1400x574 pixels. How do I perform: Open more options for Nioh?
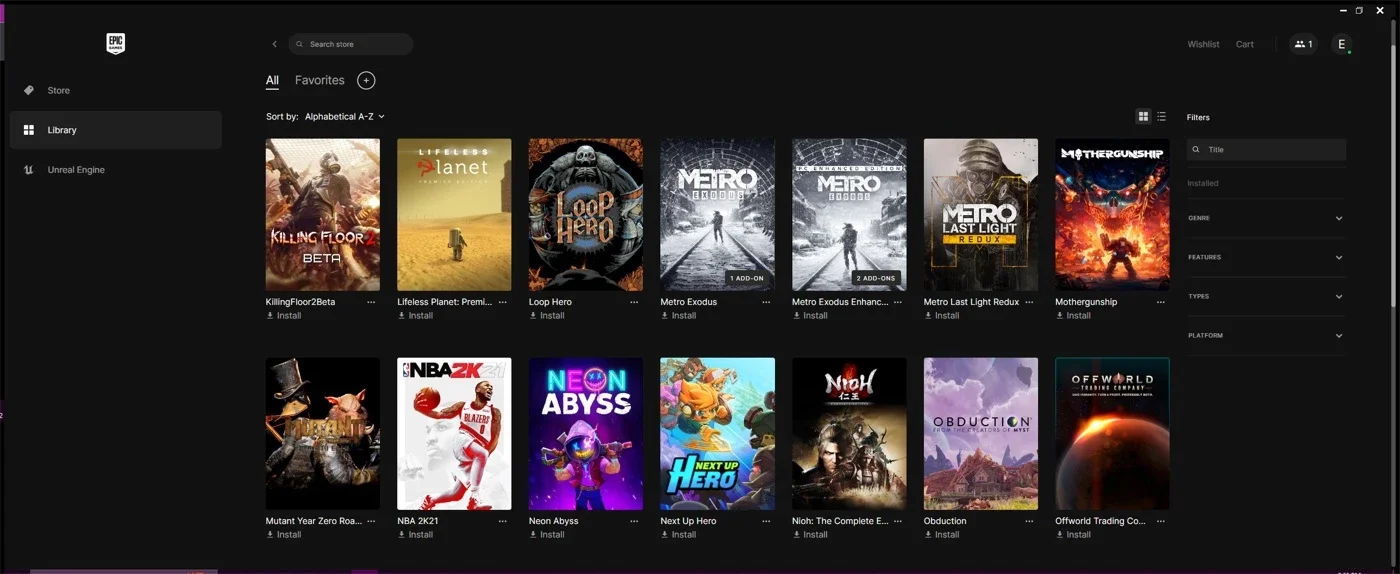coord(898,521)
